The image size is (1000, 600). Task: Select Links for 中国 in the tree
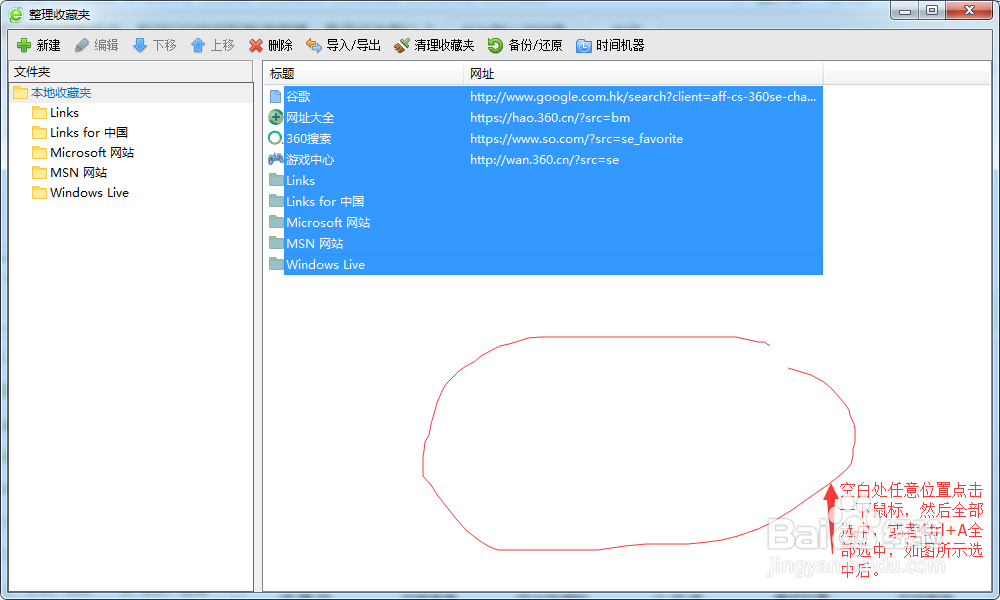click(x=89, y=133)
